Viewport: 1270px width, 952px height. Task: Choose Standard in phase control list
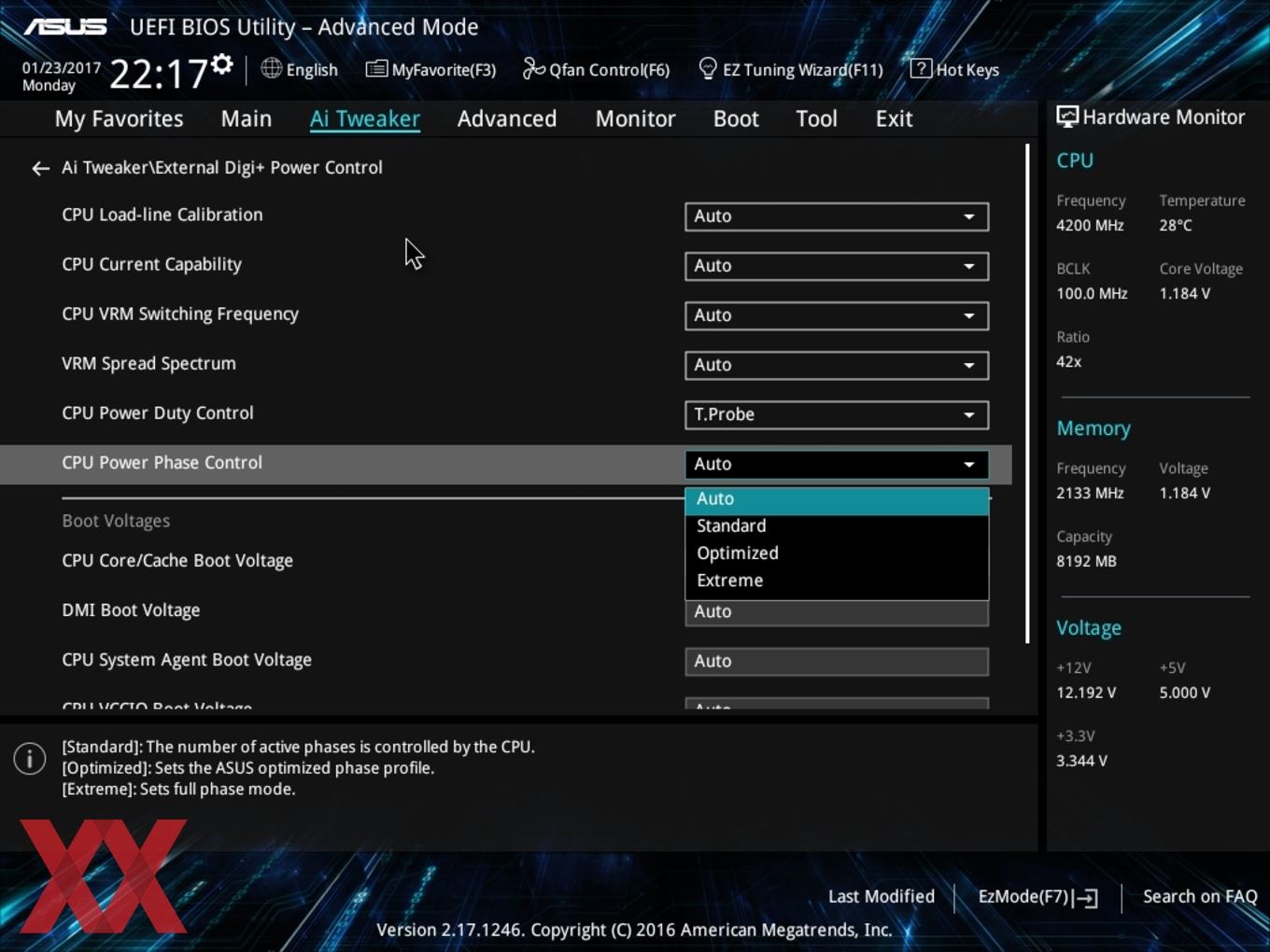837,526
